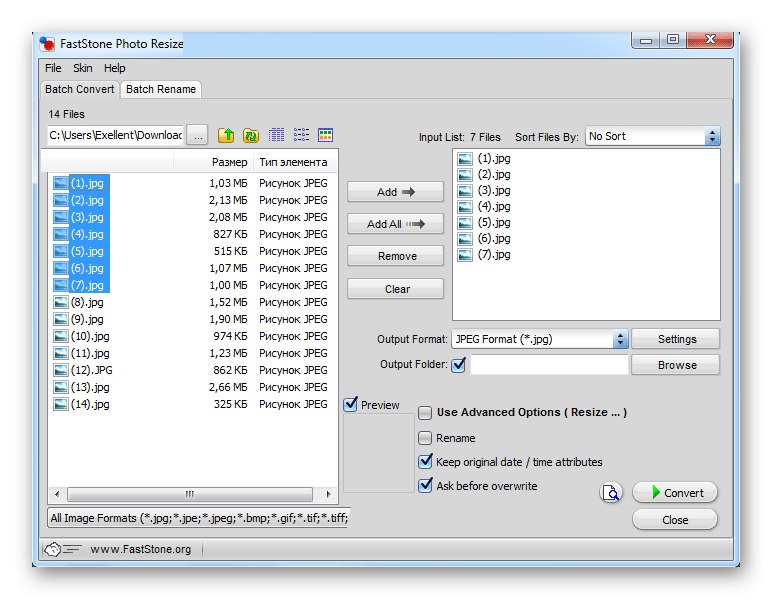The image size is (772, 599).
Task: Click the Add All button
Action: 395,224
